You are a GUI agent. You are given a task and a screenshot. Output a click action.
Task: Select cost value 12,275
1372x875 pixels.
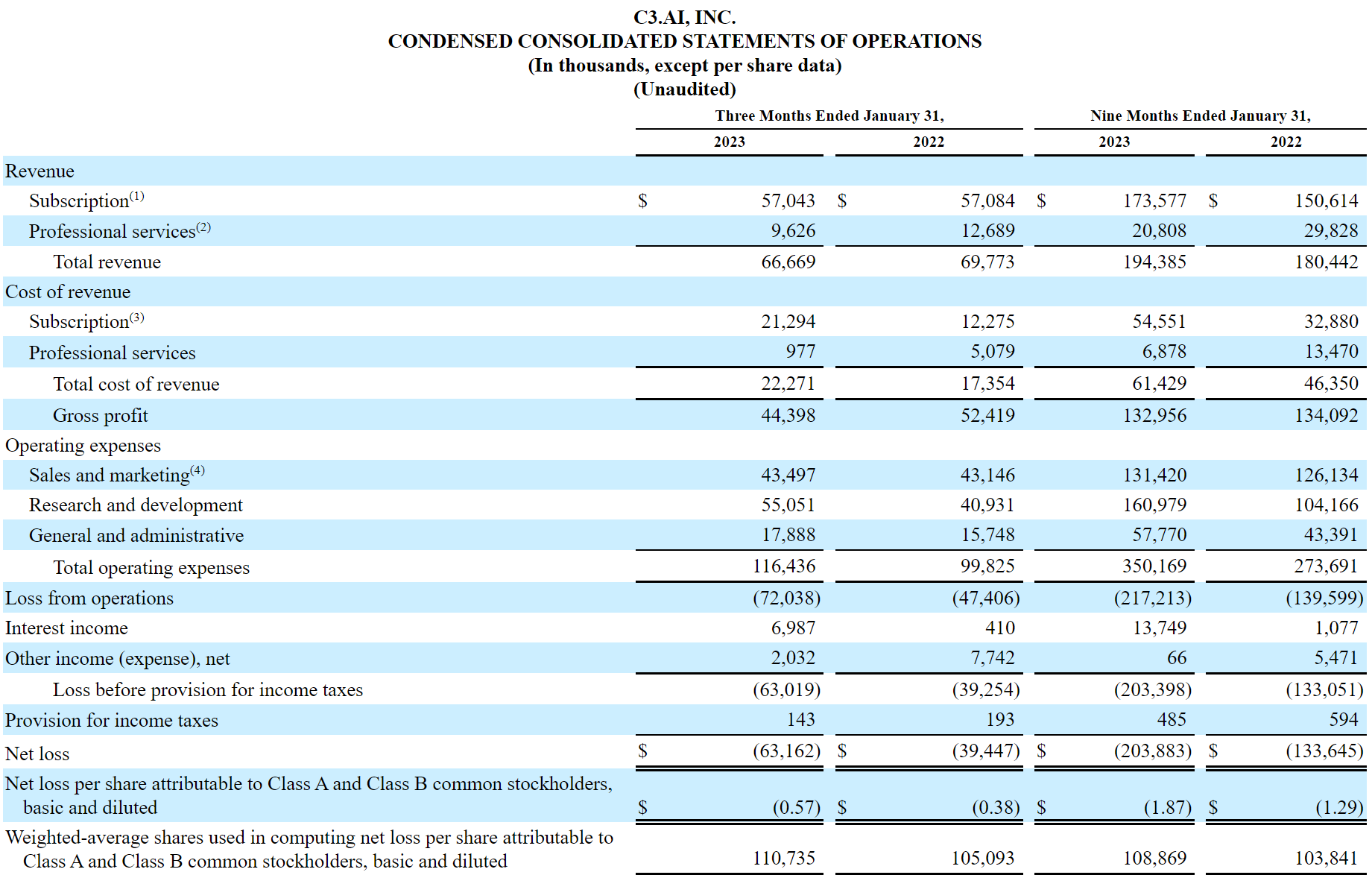point(987,322)
